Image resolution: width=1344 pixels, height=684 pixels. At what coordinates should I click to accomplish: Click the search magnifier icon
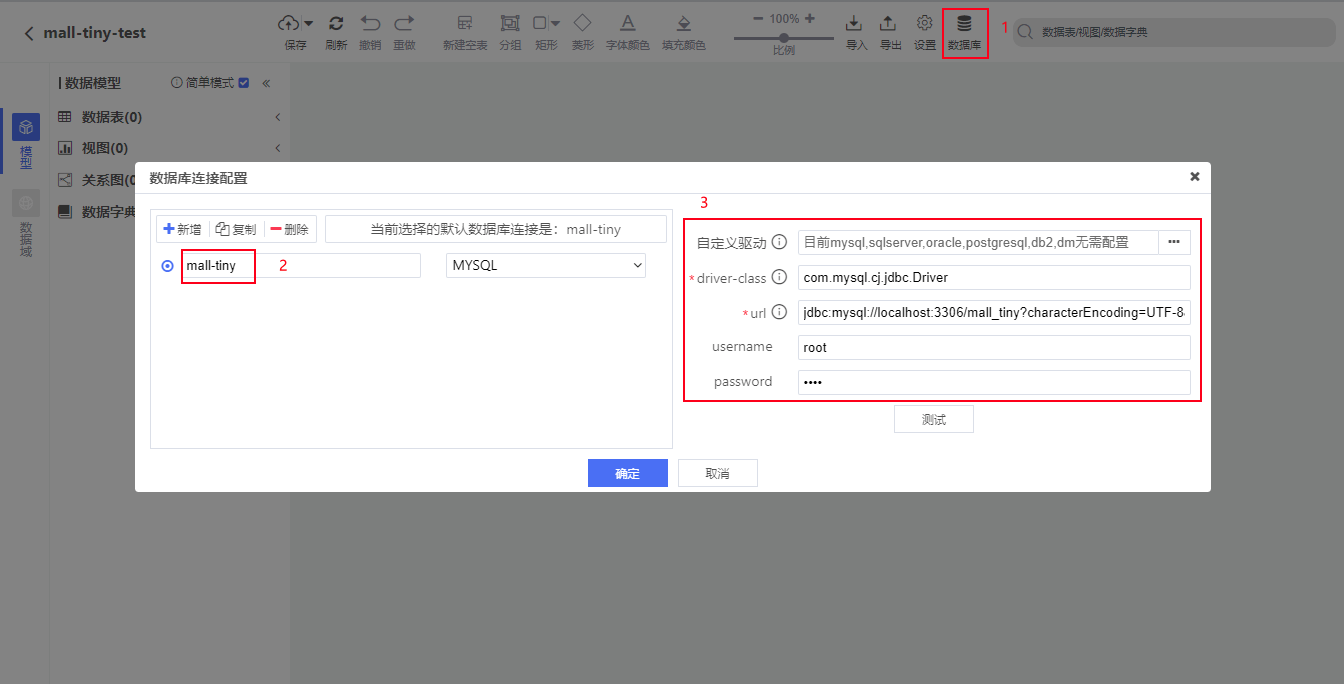(1025, 32)
